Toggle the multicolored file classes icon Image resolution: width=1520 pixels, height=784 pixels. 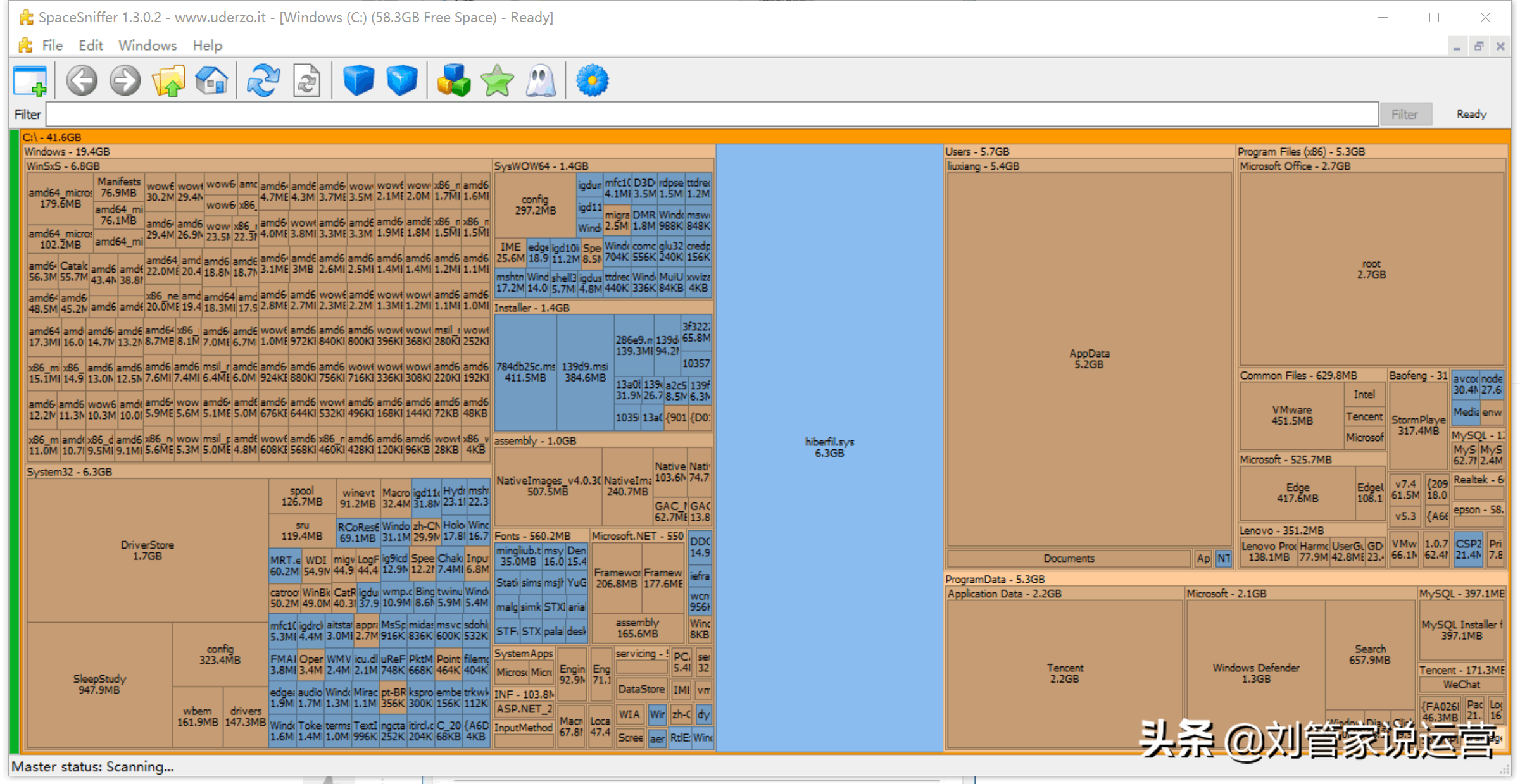point(453,81)
